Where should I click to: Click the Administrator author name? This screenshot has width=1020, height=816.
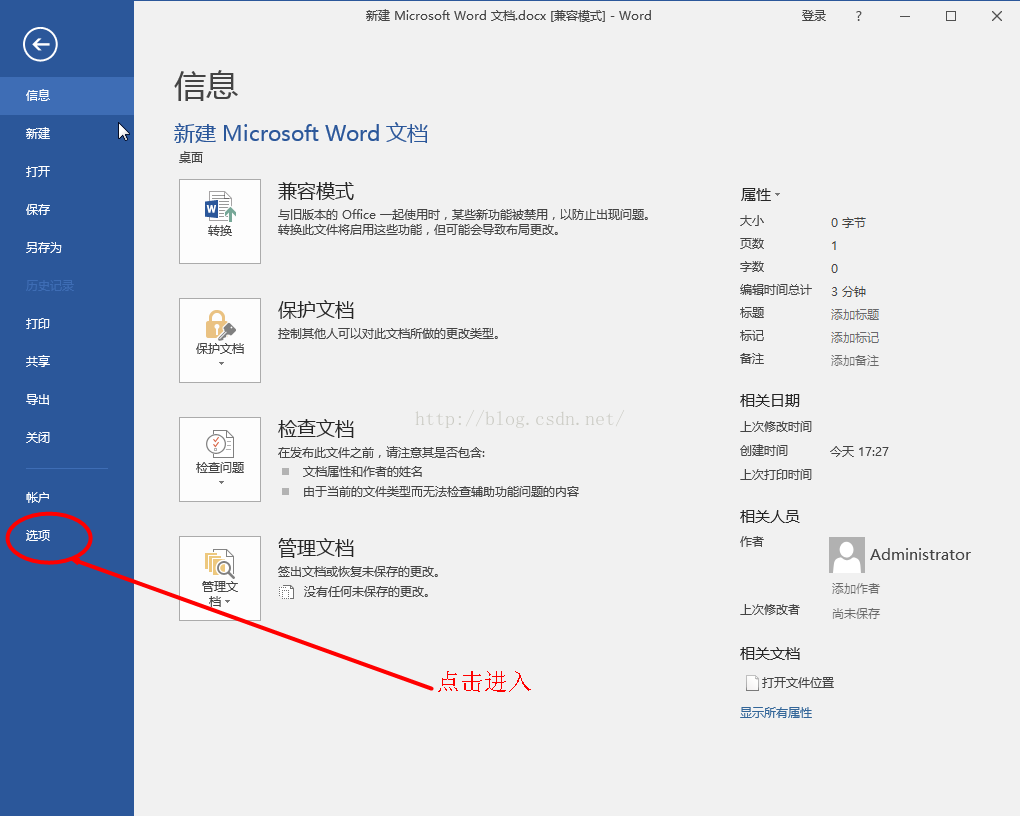click(x=920, y=554)
